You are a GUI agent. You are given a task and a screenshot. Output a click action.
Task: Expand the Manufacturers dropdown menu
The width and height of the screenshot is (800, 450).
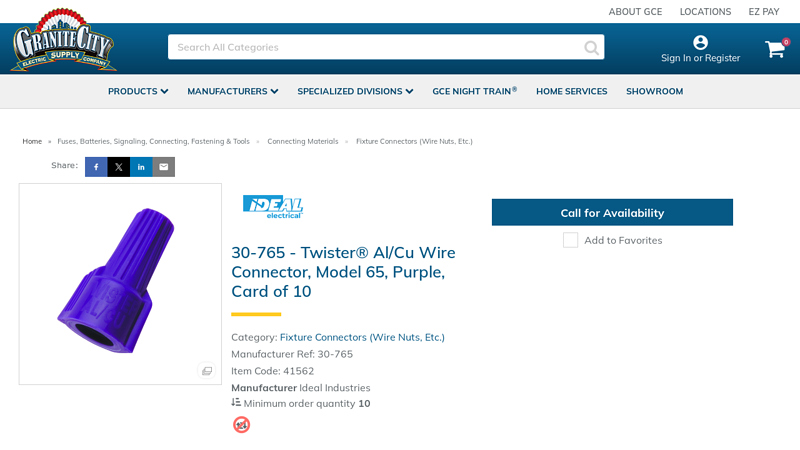(x=232, y=91)
